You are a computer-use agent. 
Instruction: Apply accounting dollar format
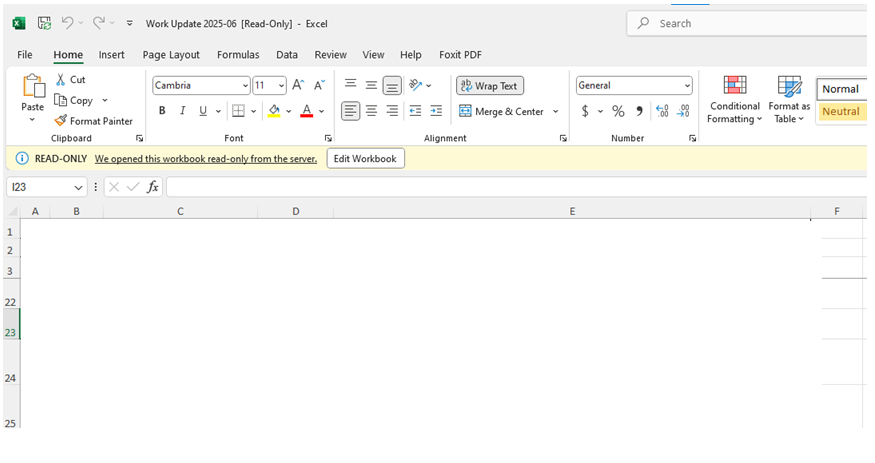point(585,111)
